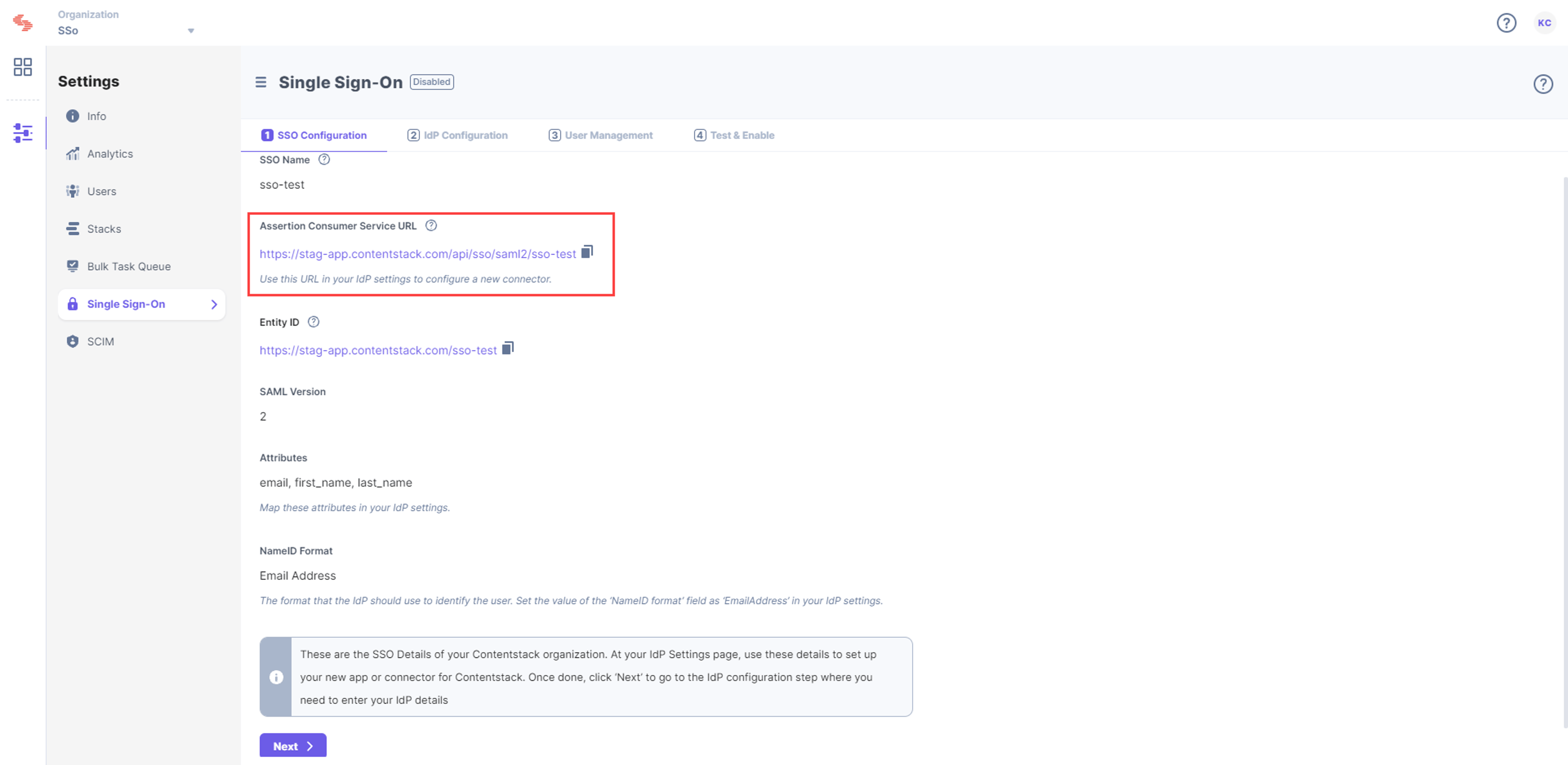Screen dimensions: 1568x765
Task: Click the Next button
Action: (x=293, y=746)
